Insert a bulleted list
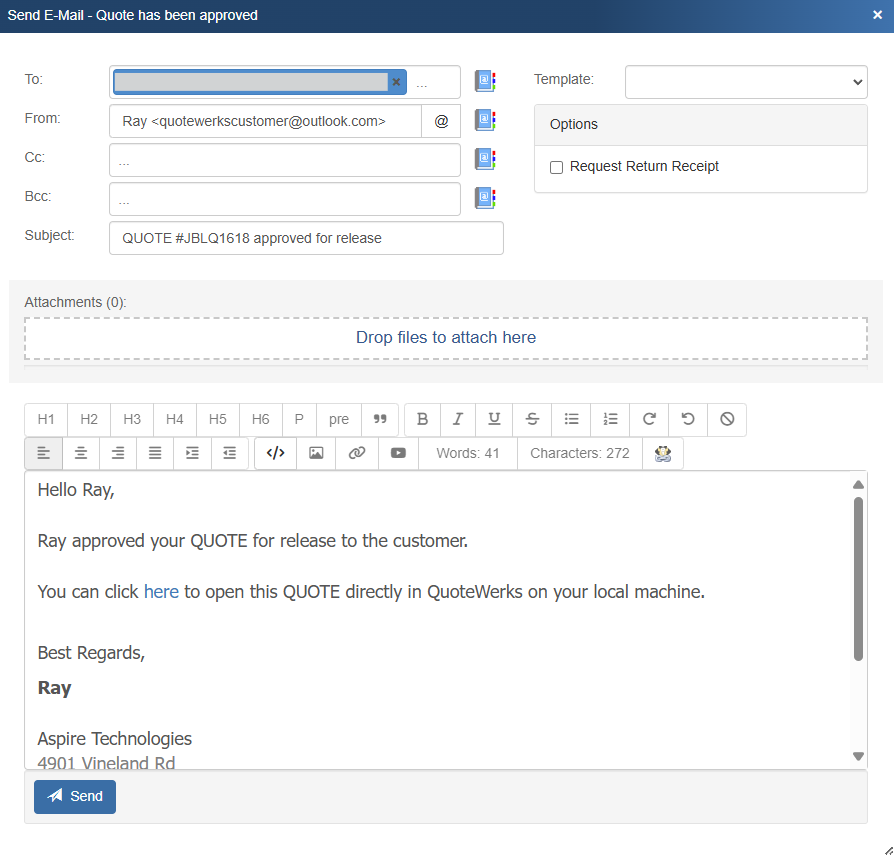Viewport: 894px width, 855px height. 571,419
